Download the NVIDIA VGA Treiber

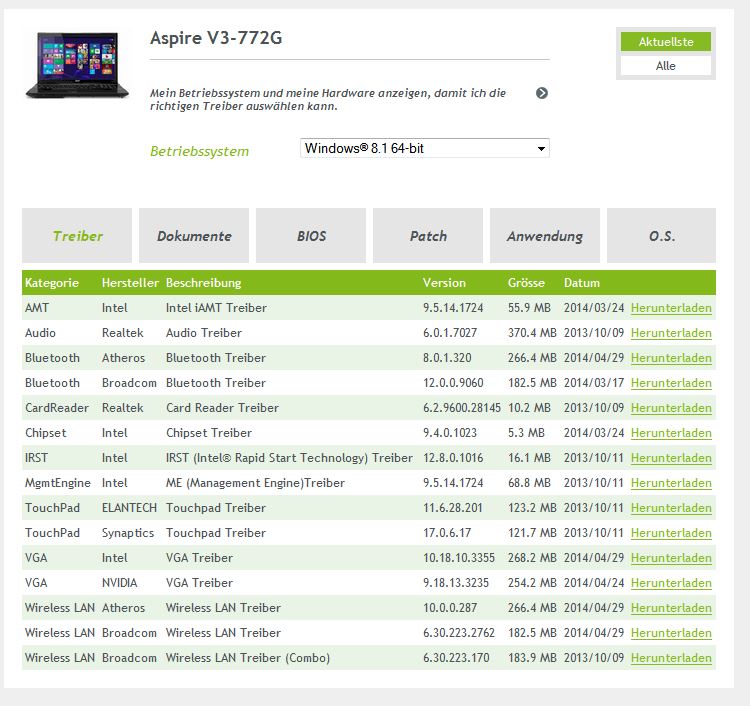[x=671, y=583]
